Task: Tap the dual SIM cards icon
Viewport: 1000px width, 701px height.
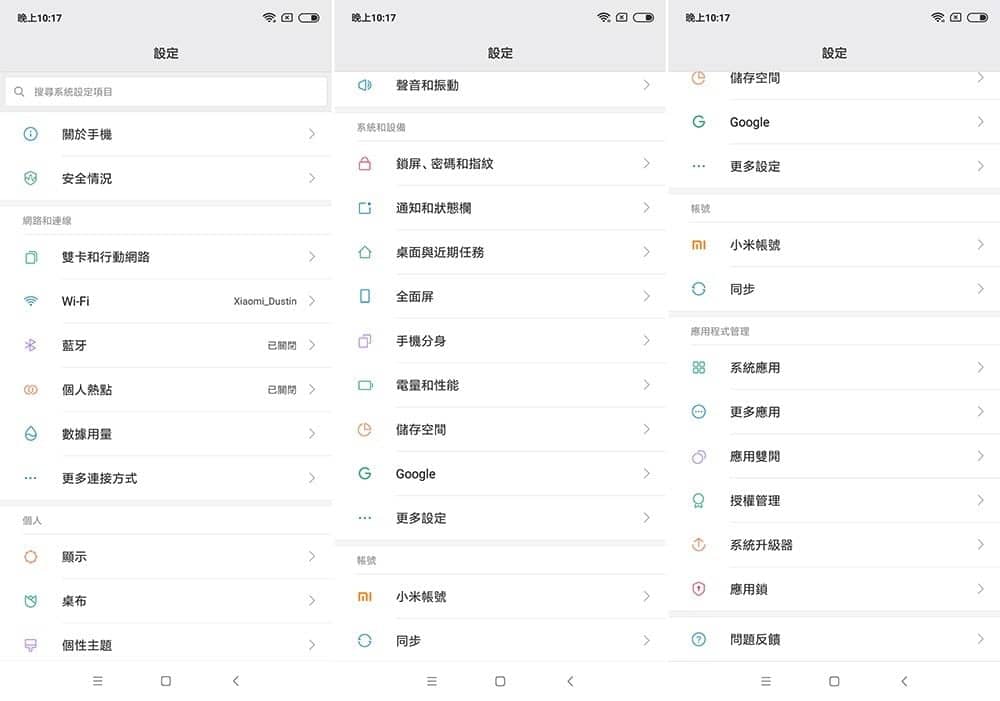Action: click(31, 257)
